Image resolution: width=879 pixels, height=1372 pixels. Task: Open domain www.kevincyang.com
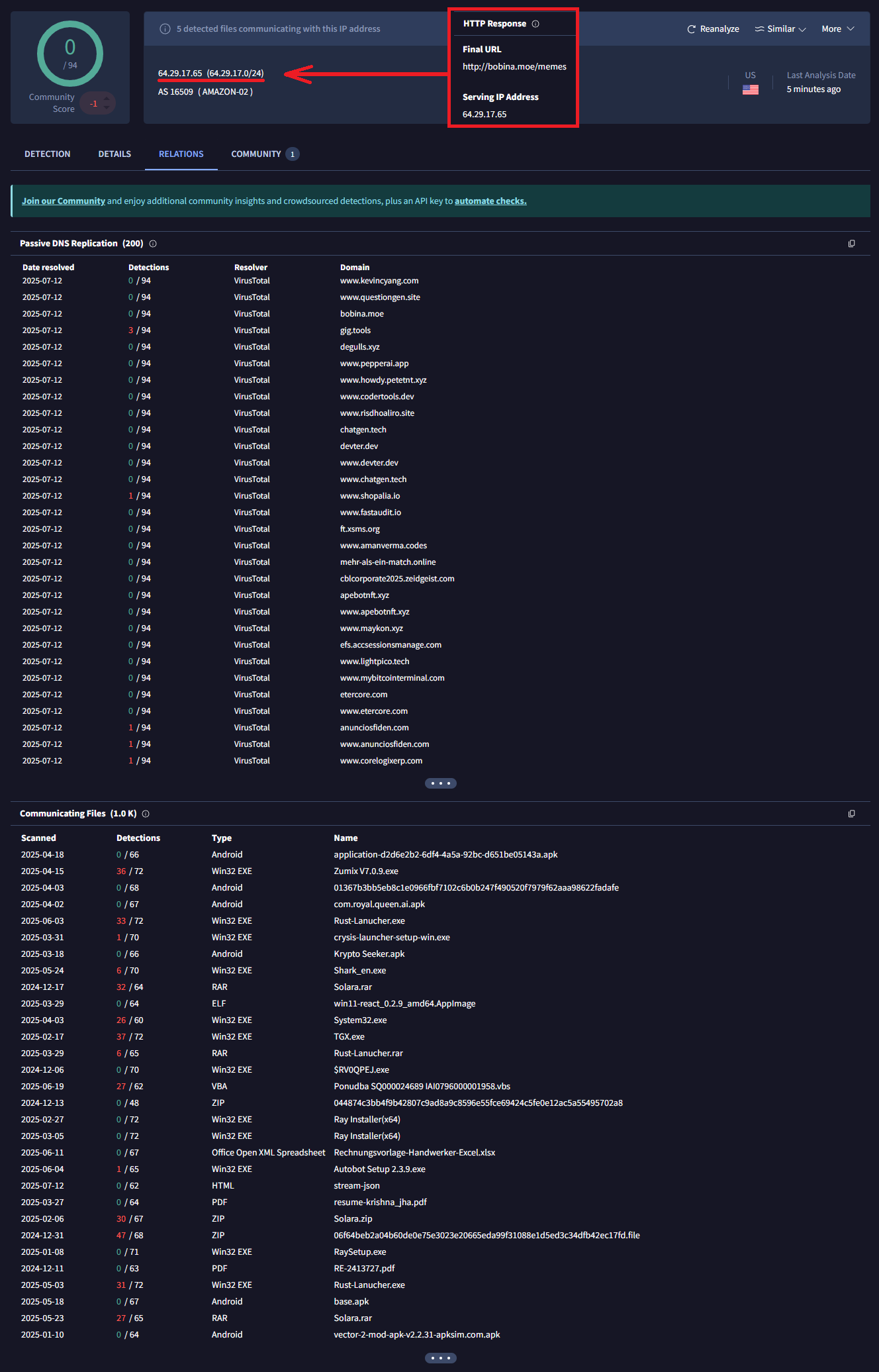tap(379, 281)
